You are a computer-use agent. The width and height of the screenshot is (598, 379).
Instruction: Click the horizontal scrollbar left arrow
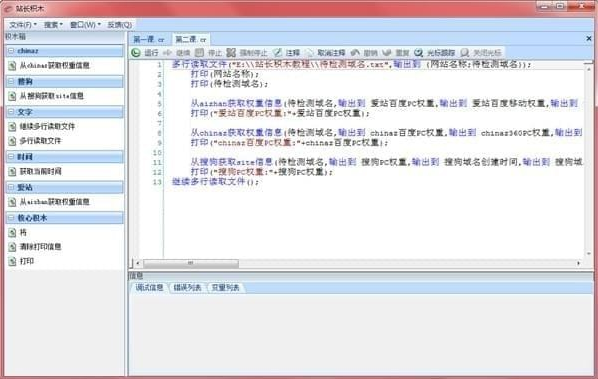pos(138,263)
